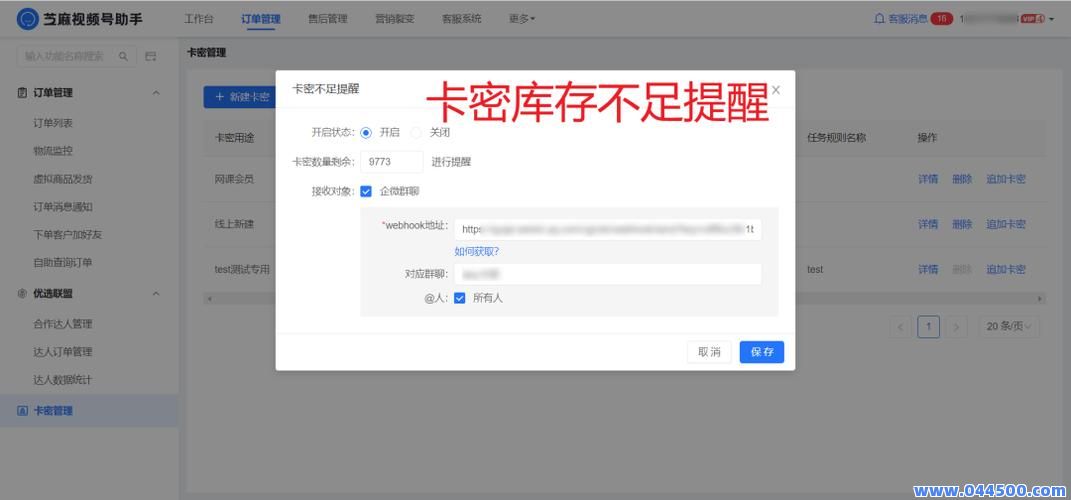1071x500 pixels.
Task: Go to the 工作台 tab
Action: point(199,19)
